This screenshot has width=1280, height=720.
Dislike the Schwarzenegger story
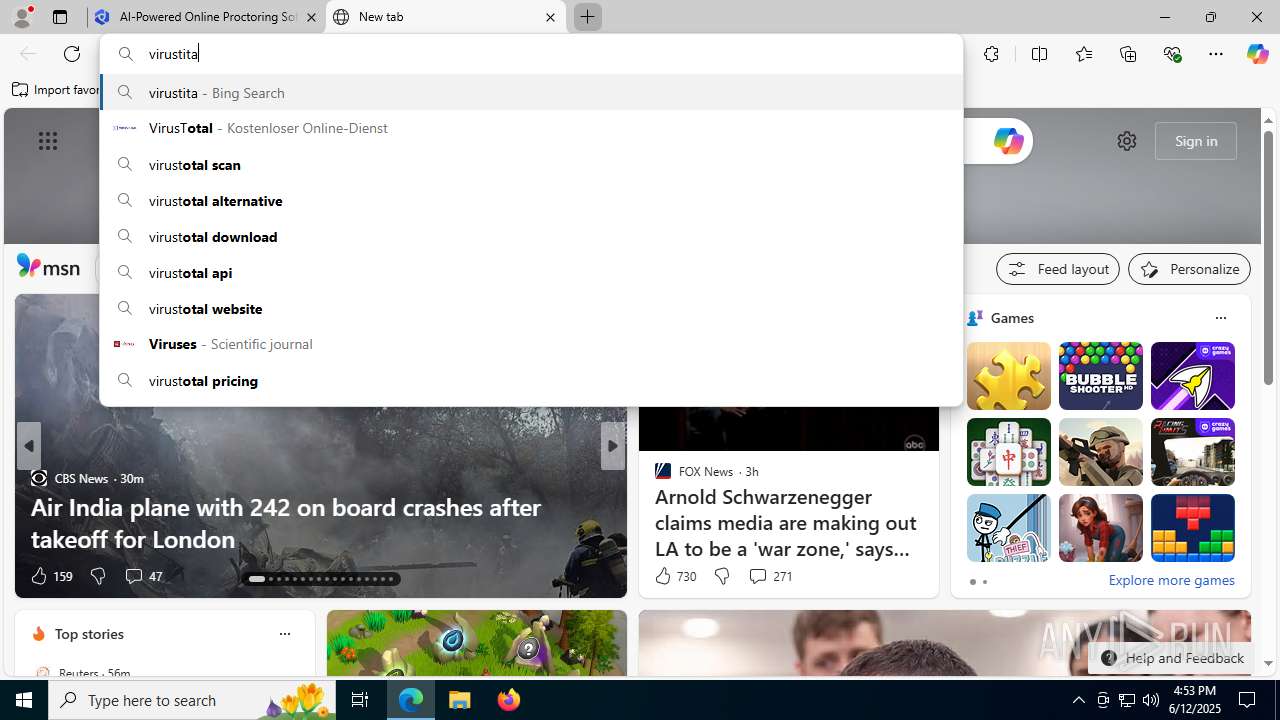[721, 576]
